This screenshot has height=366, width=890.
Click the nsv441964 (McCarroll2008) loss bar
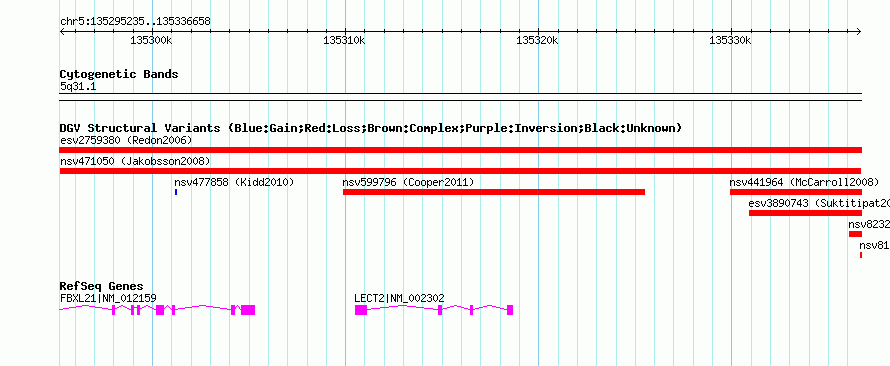(796, 192)
